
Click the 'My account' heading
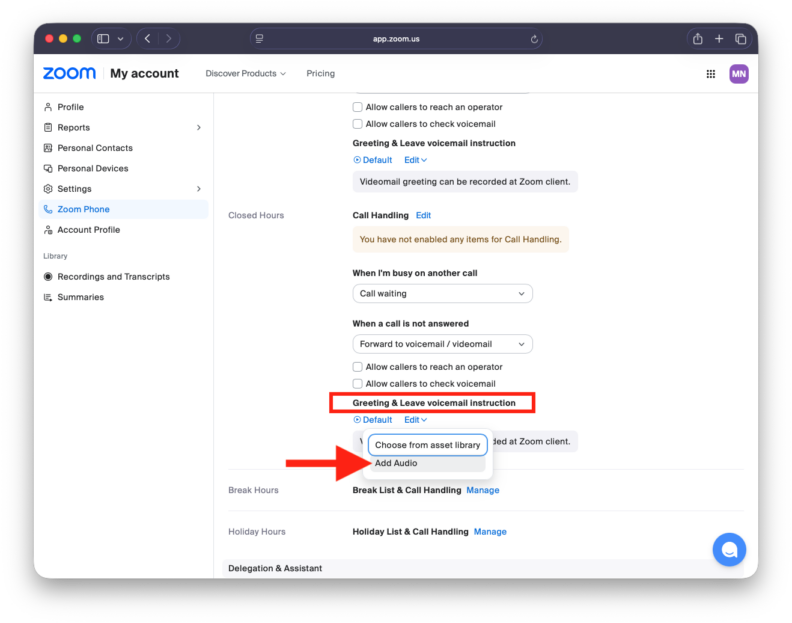[144, 73]
